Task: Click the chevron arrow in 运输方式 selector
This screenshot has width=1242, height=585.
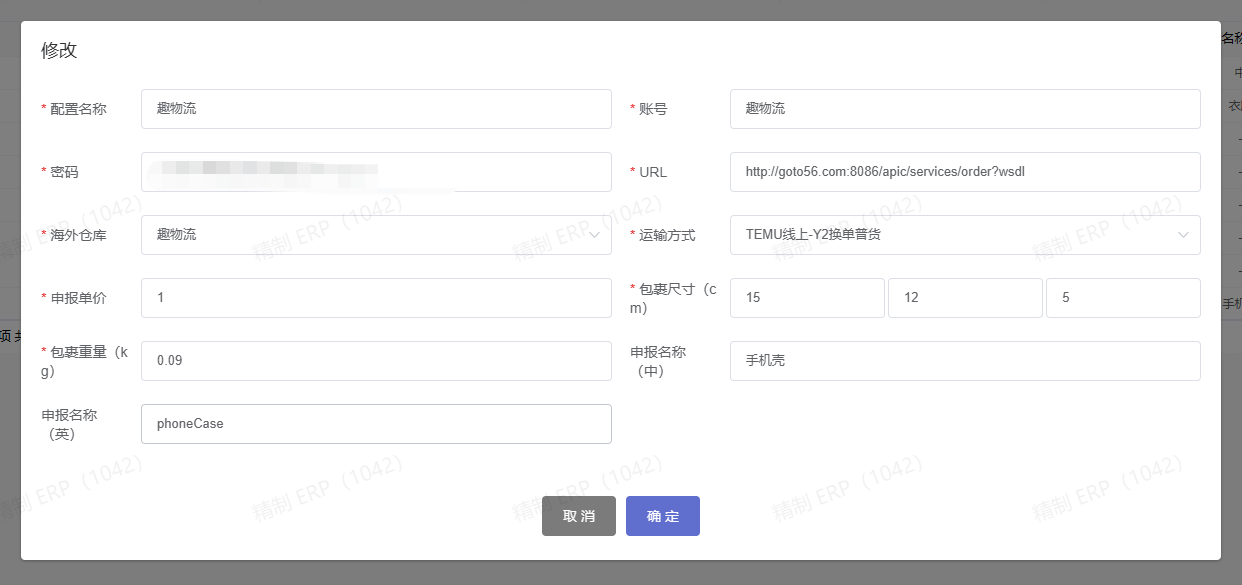Action: click(1184, 235)
